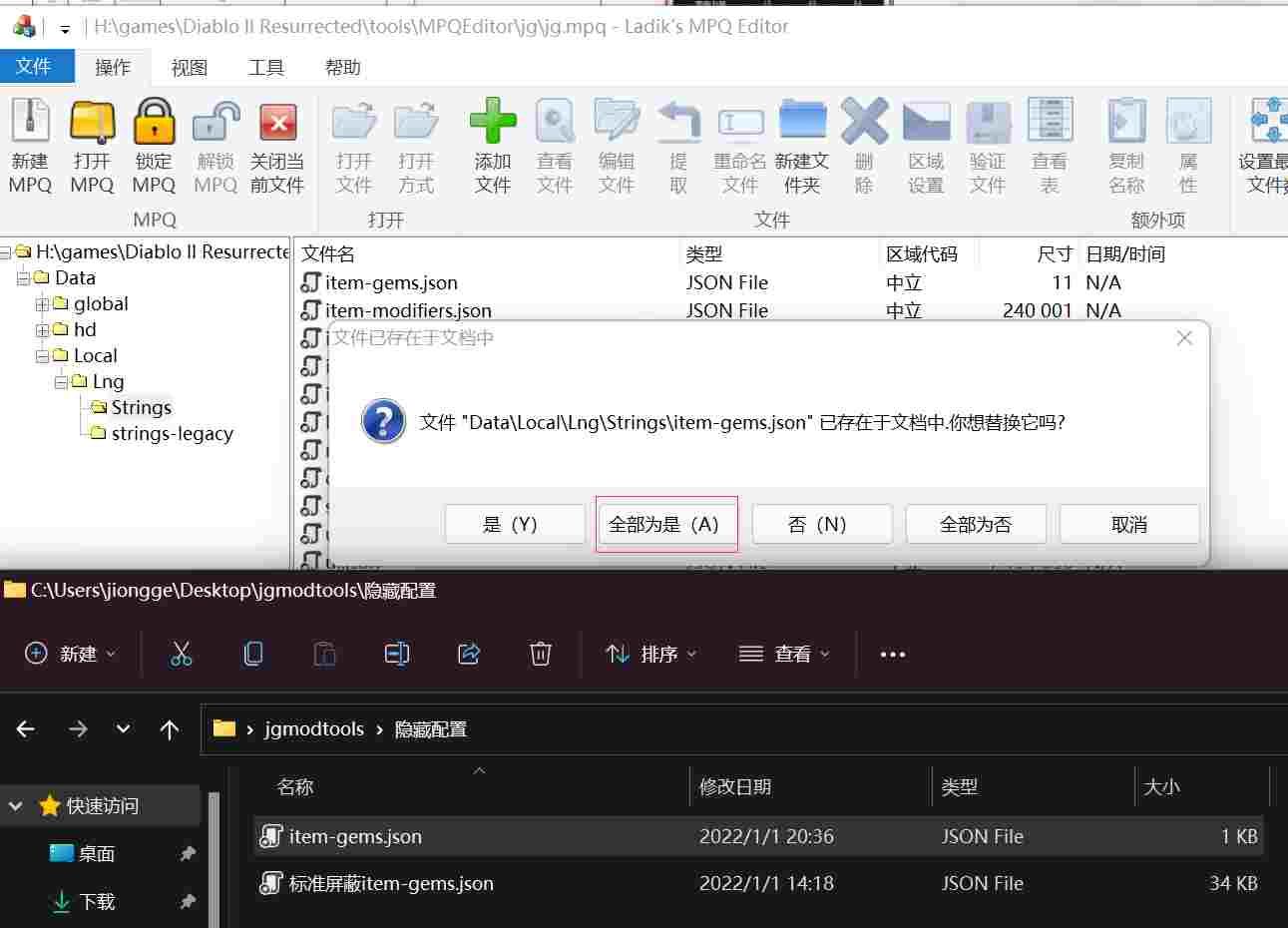This screenshot has height=928, width=1288.
Task: Expand the global folder tree node
Action: coord(42,303)
